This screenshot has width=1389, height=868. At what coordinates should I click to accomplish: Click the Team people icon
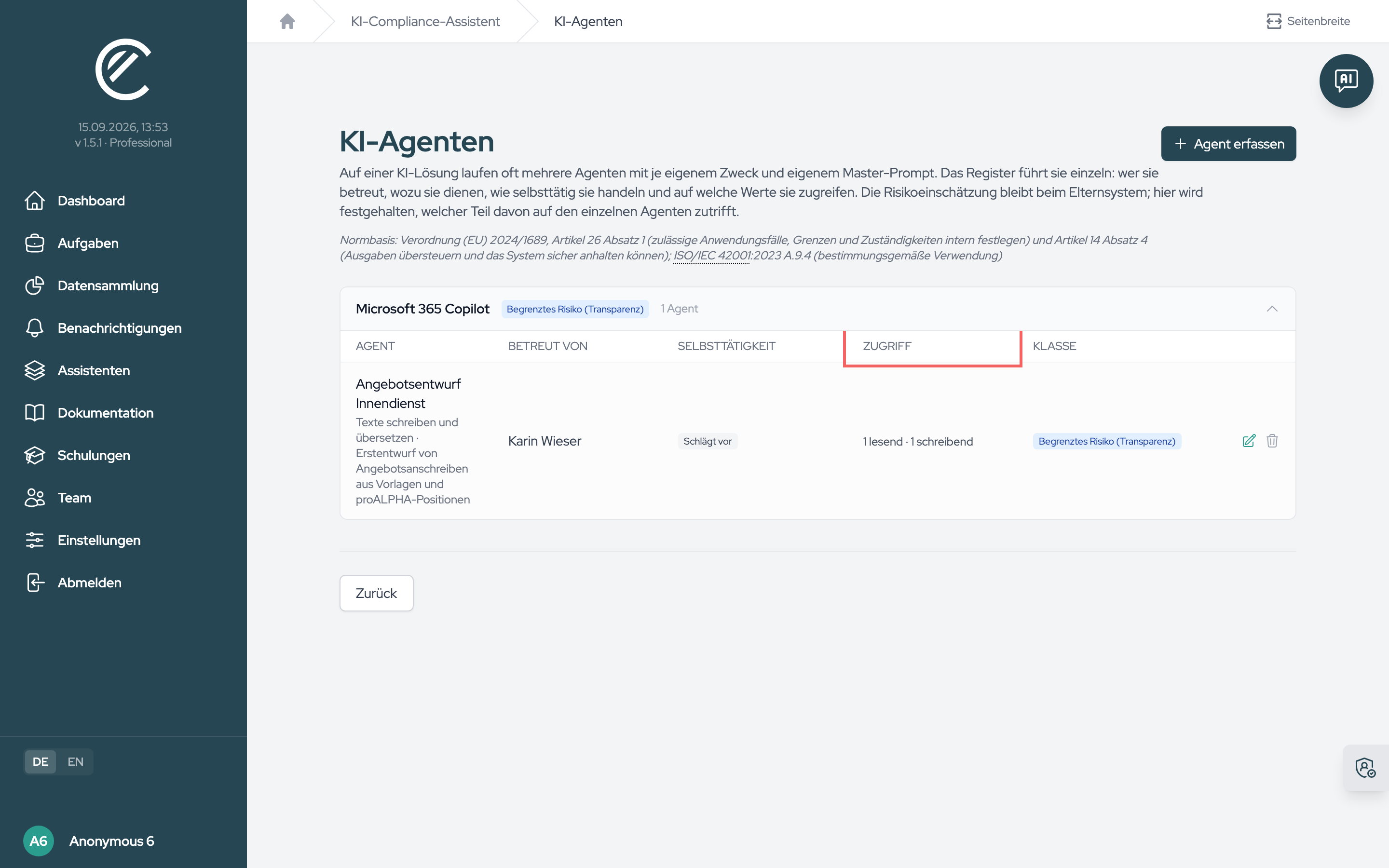pos(34,498)
